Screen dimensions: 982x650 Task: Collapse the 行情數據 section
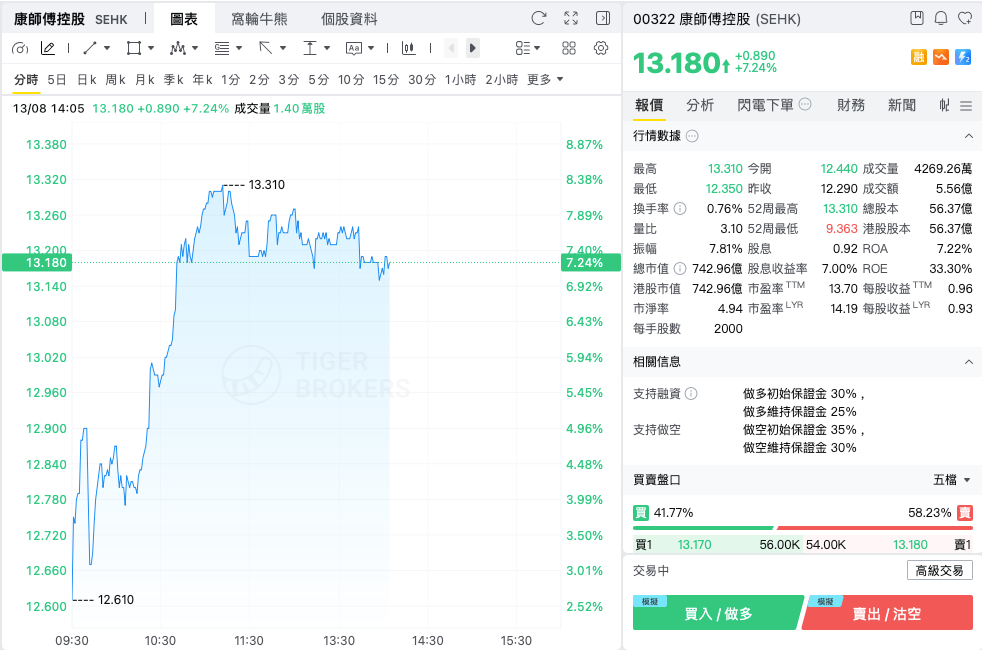[x=968, y=136]
